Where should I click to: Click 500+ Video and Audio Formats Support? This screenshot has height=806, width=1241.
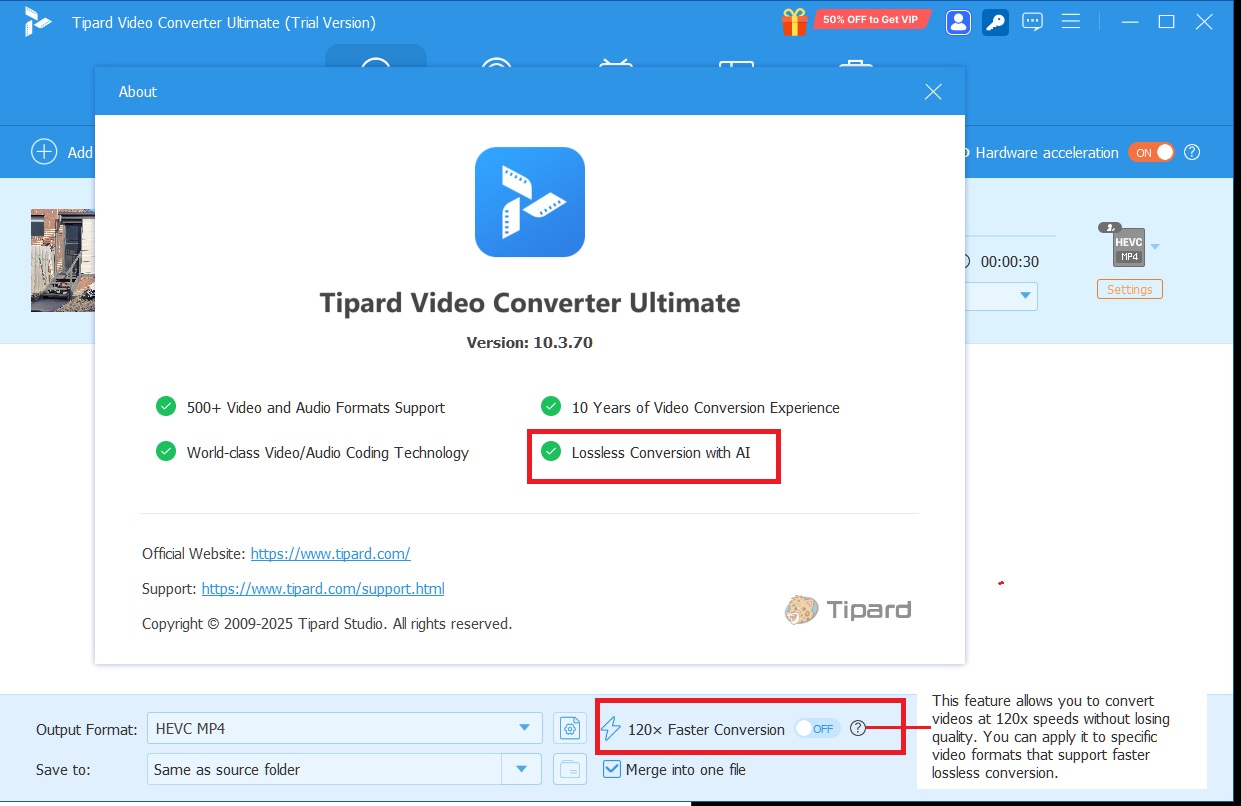pos(316,408)
